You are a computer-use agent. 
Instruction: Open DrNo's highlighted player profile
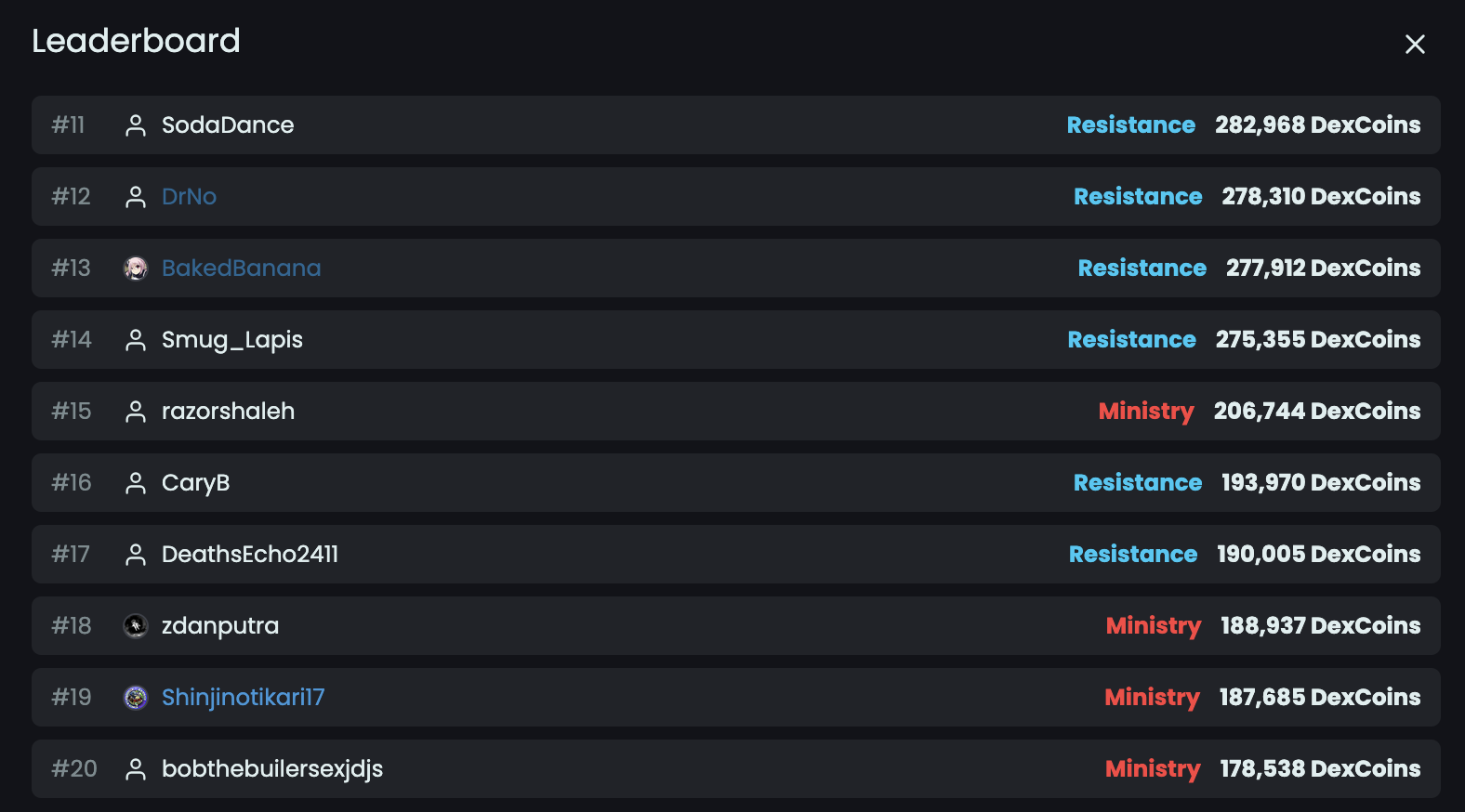tap(189, 196)
